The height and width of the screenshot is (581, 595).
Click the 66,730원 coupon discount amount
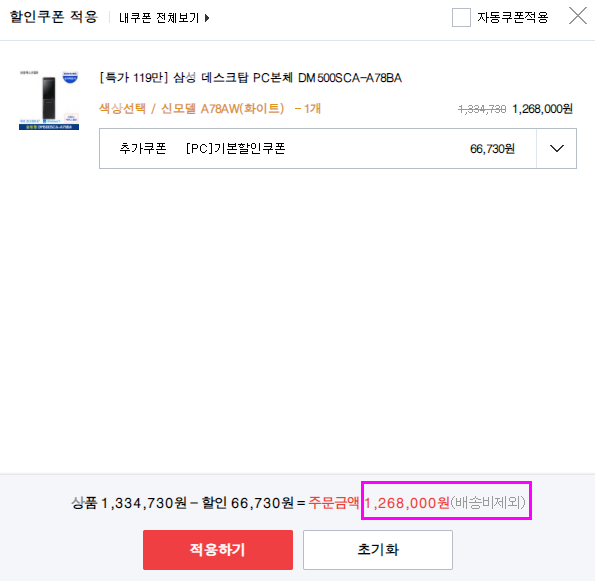coord(492,149)
